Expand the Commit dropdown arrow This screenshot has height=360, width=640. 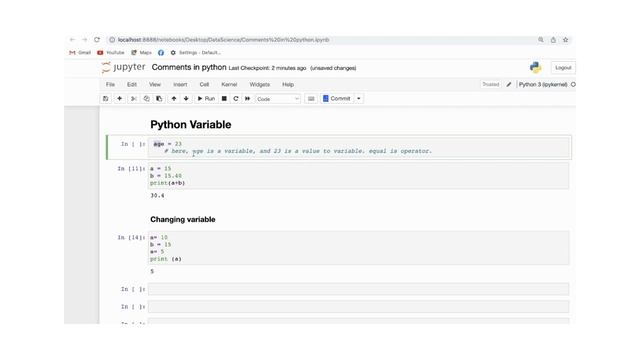coord(359,98)
